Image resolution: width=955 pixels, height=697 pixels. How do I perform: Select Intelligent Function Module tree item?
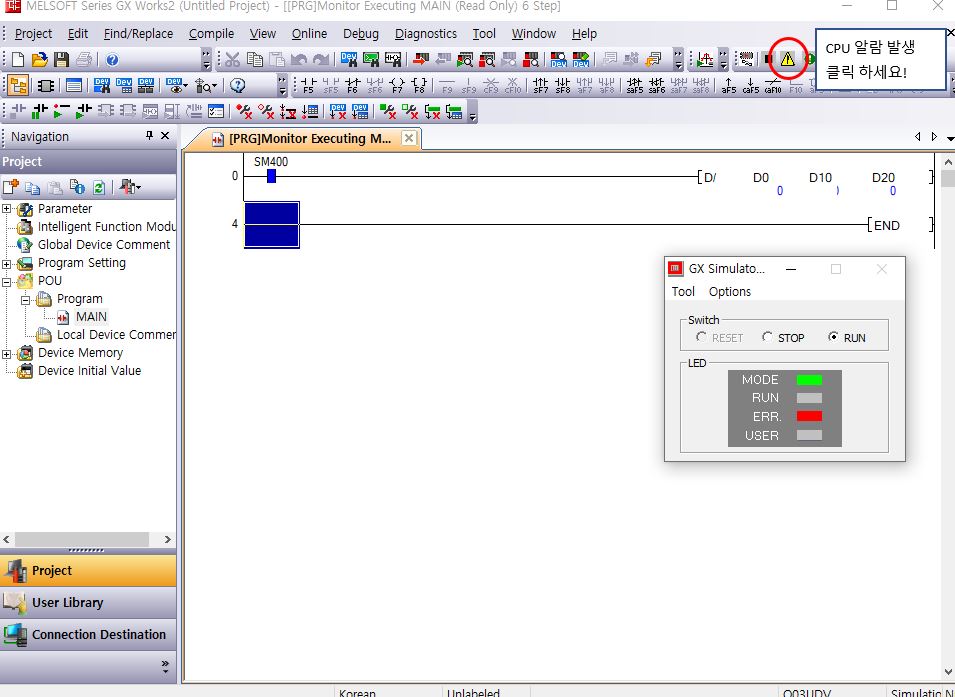coord(107,227)
